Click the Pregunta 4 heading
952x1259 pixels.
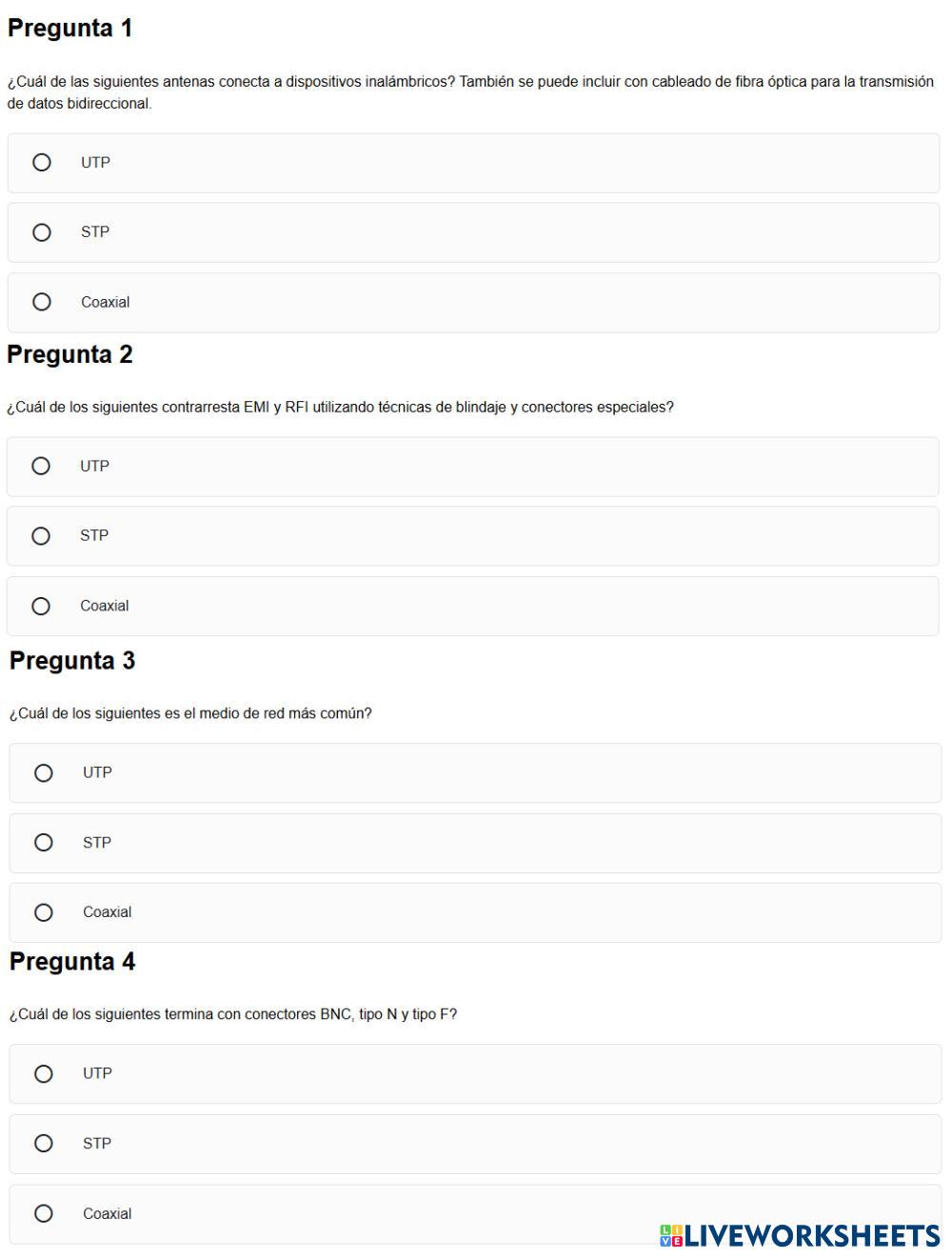72,962
